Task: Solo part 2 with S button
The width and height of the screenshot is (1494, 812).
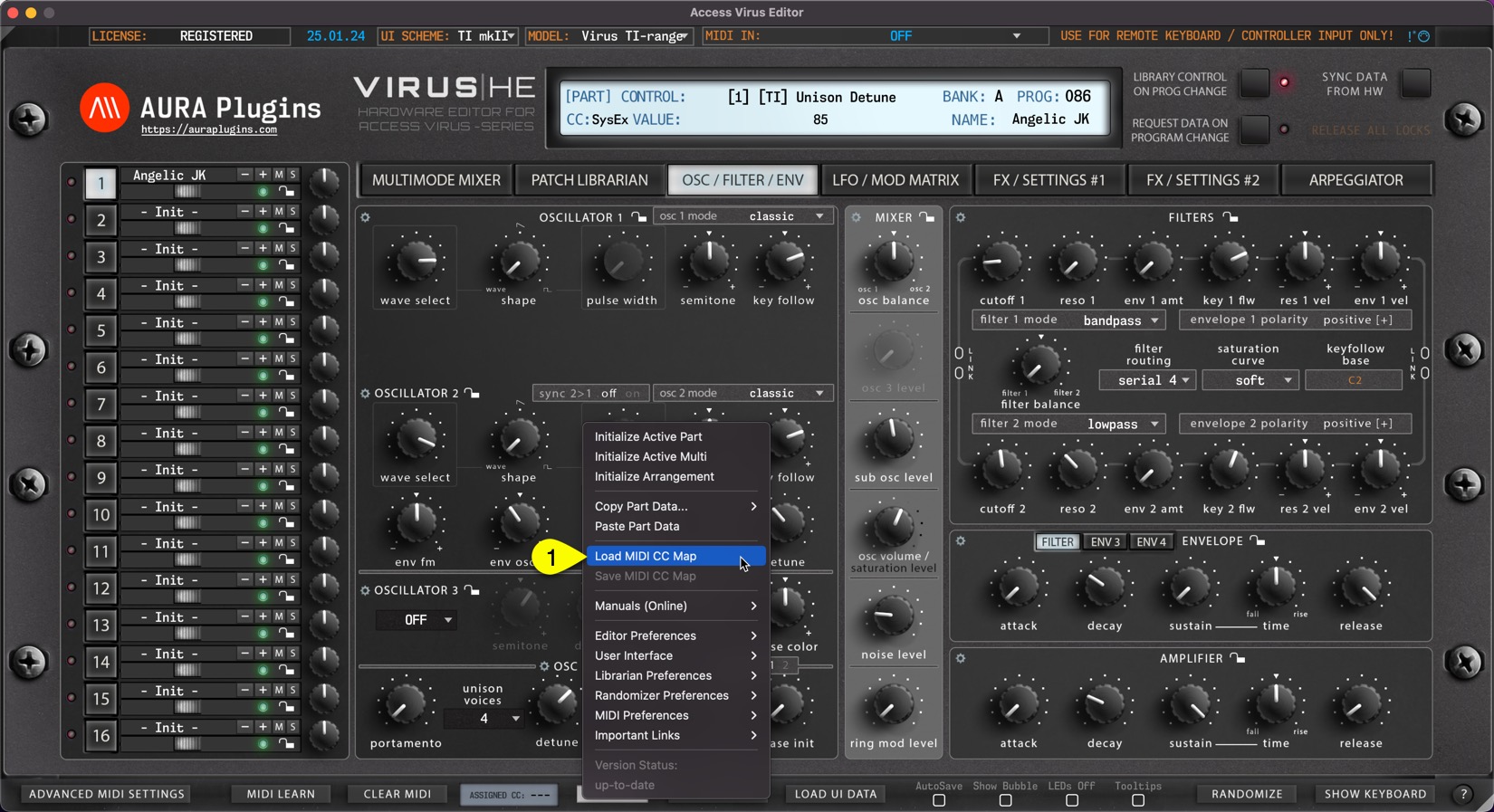Action: [x=292, y=211]
